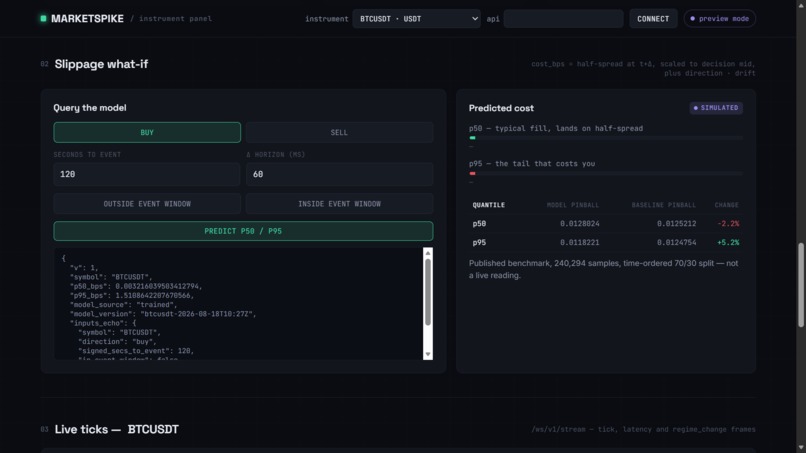Choose OUTSIDE EVENT WINDOW option

tap(147, 204)
